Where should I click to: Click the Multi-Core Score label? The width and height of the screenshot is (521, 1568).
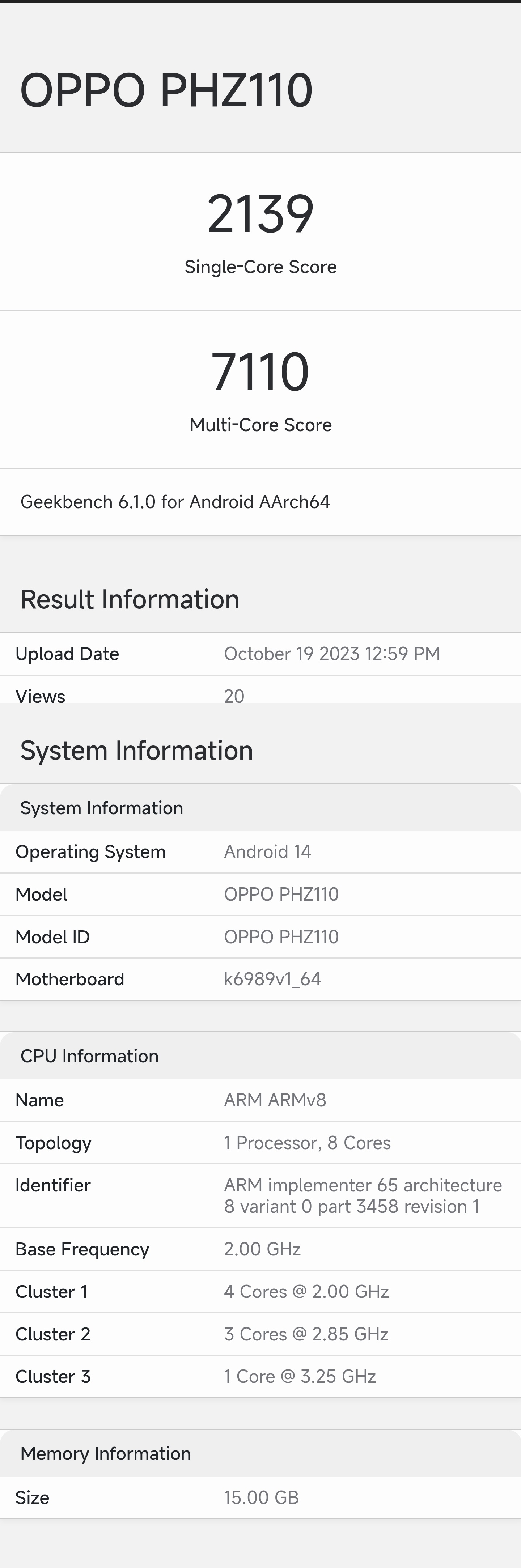(x=260, y=425)
